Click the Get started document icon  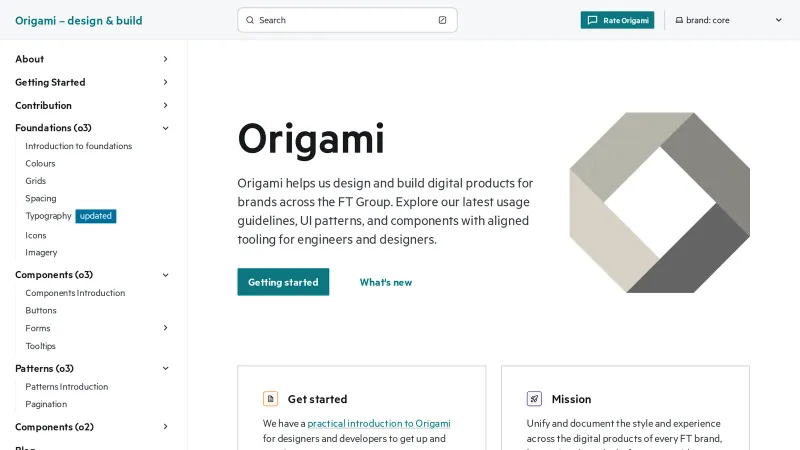coord(270,399)
